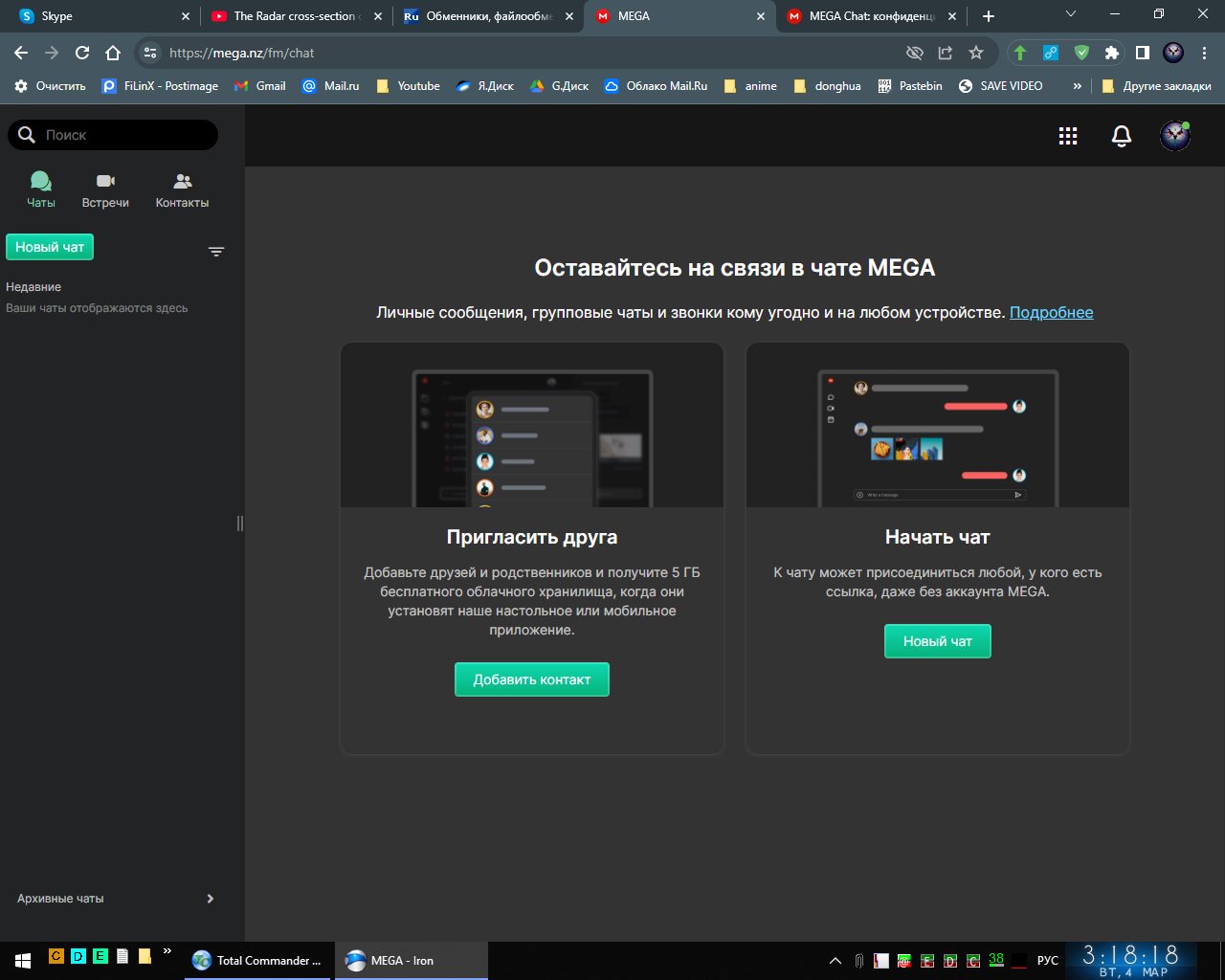Click the MEGA - Iron taskbar button

tap(412, 961)
